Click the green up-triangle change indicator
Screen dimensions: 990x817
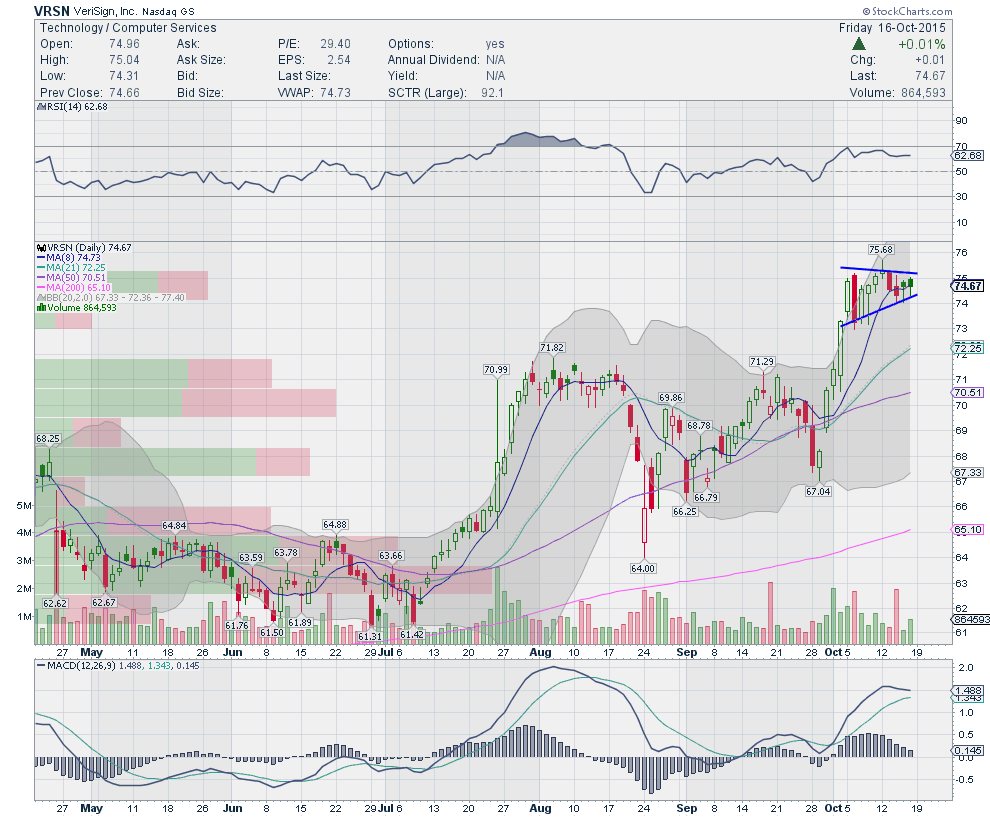coord(858,44)
